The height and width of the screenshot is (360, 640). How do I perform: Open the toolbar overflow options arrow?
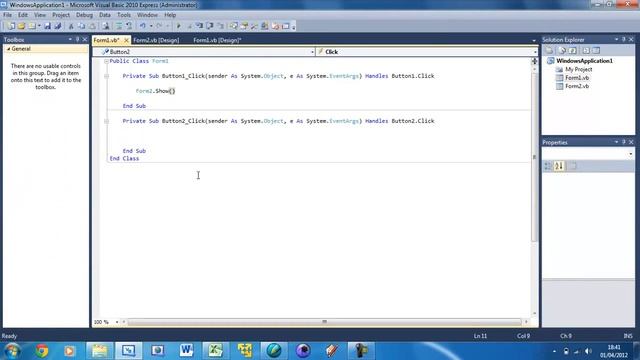click(x=293, y=27)
